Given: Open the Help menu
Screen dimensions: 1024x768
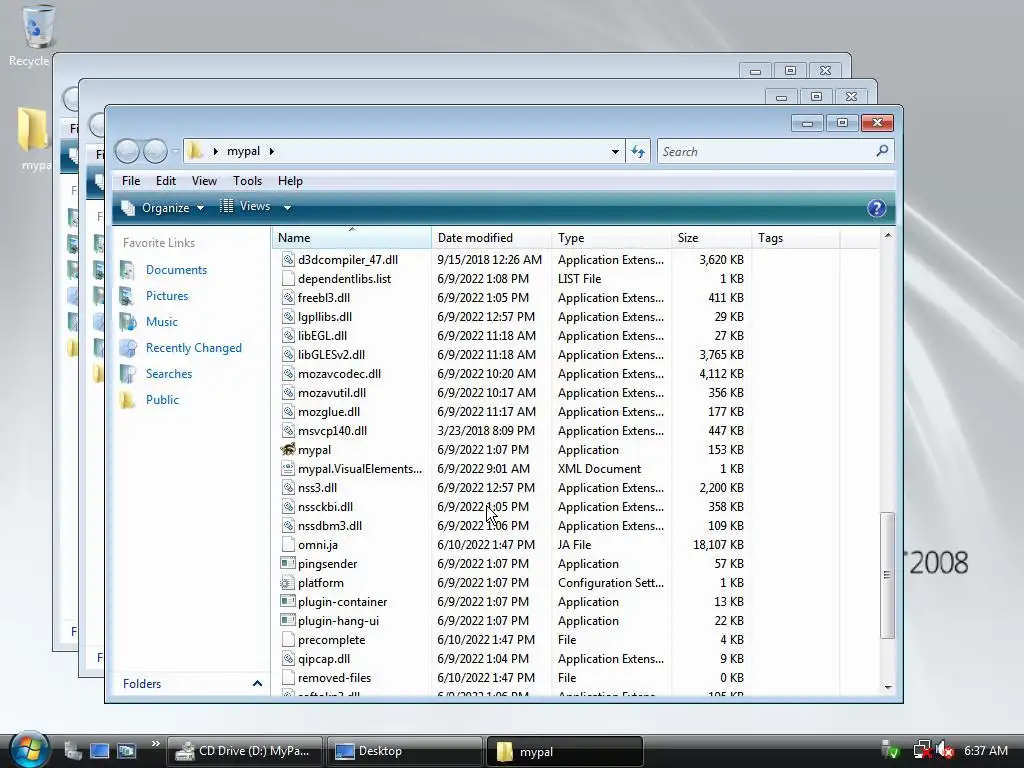Looking at the screenshot, I should (290, 181).
